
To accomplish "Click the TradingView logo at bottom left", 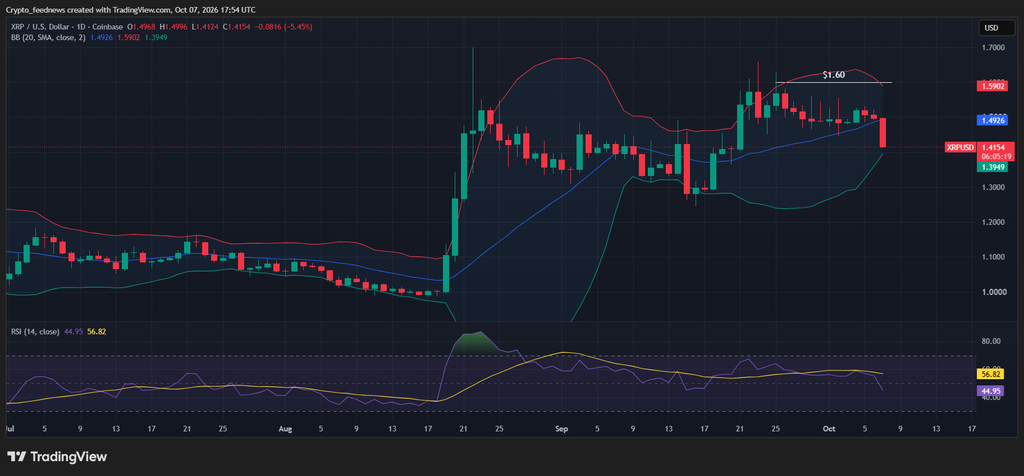I will tap(57, 456).
